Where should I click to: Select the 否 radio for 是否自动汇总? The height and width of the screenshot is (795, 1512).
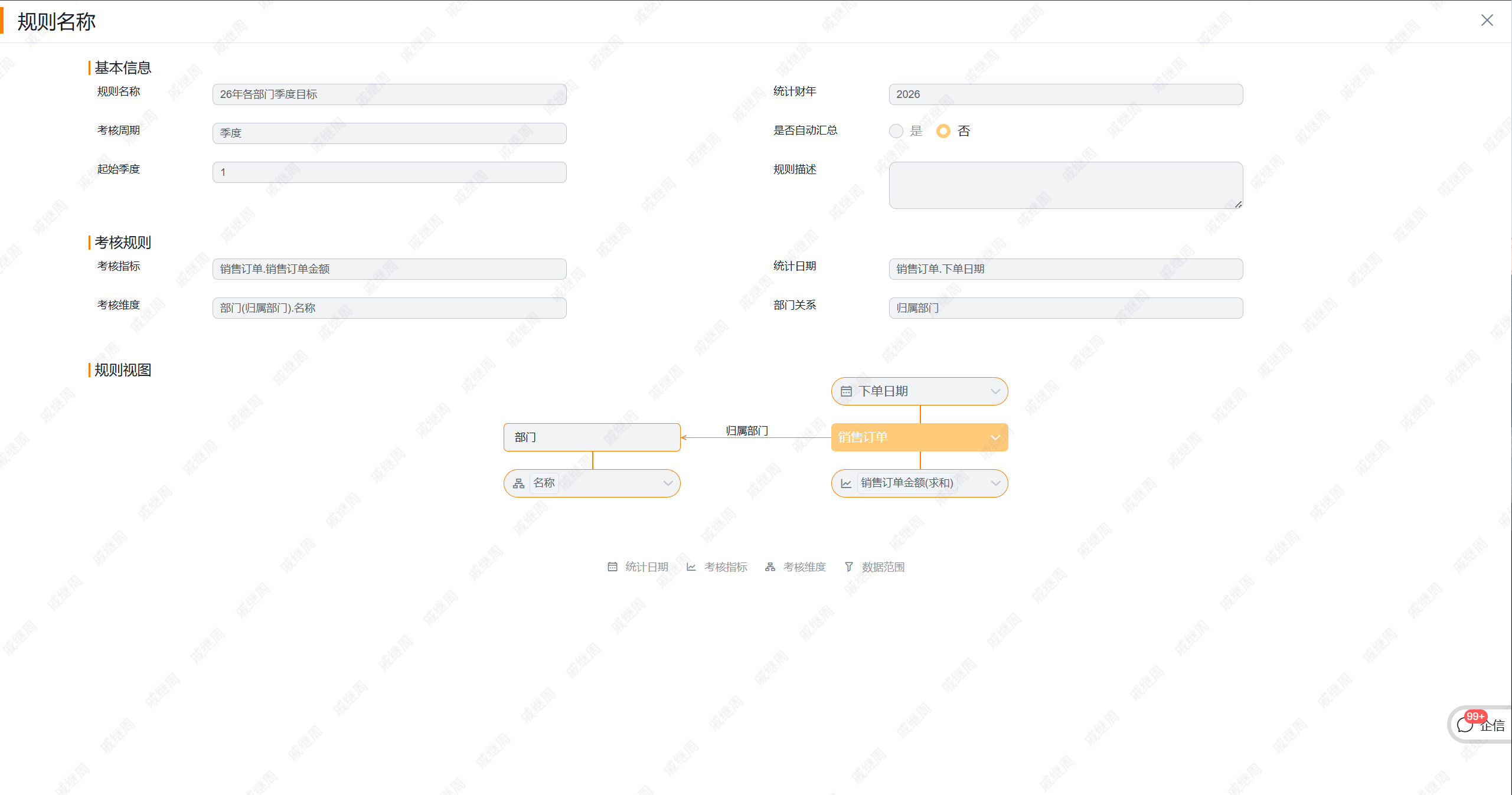point(943,131)
